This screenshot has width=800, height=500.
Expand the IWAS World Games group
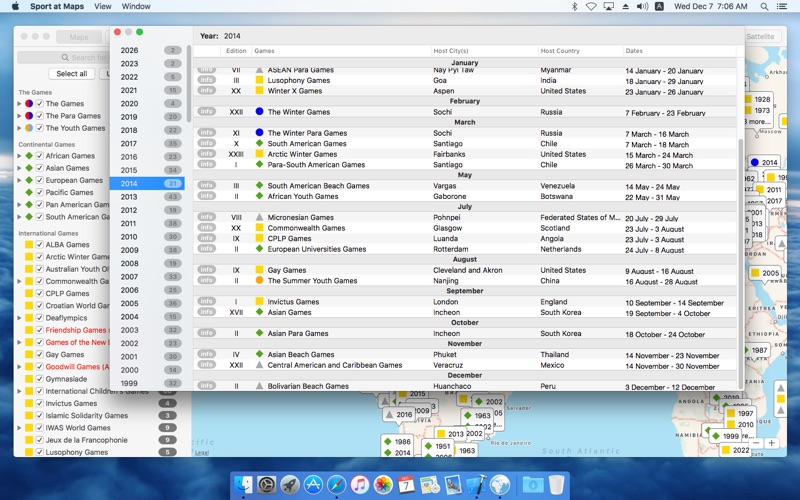19,428
